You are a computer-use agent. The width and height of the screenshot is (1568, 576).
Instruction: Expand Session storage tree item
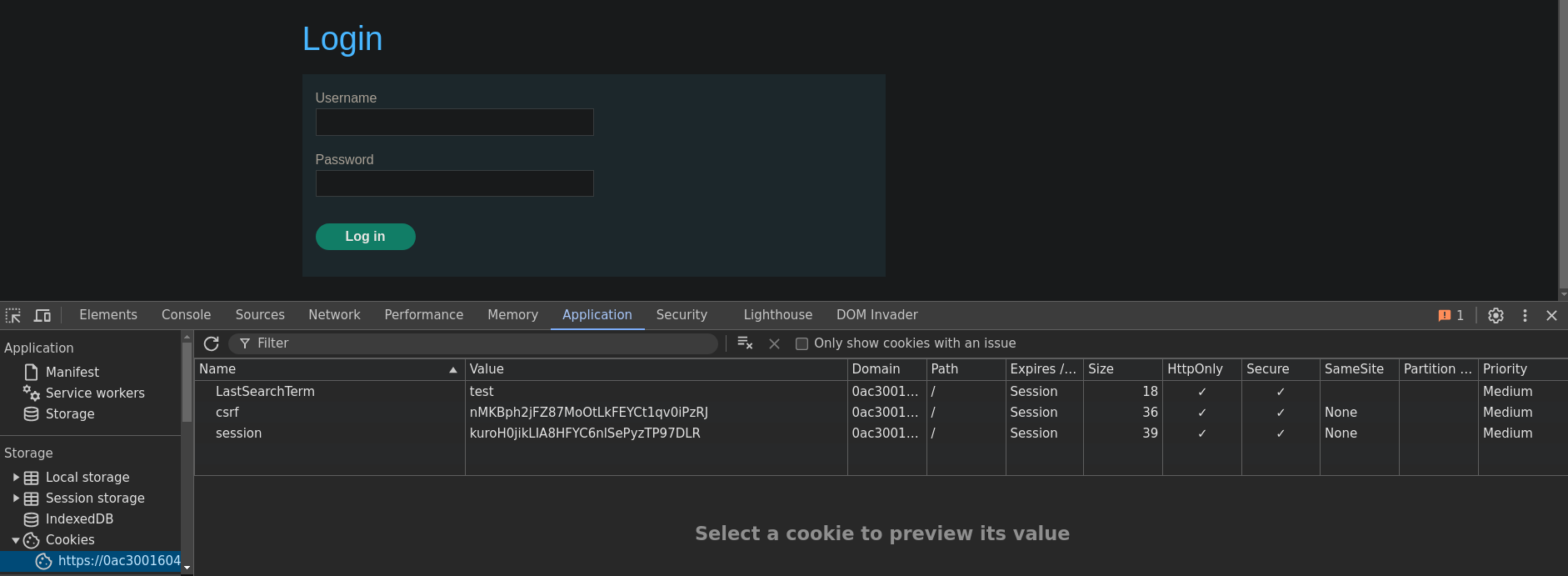click(16, 498)
